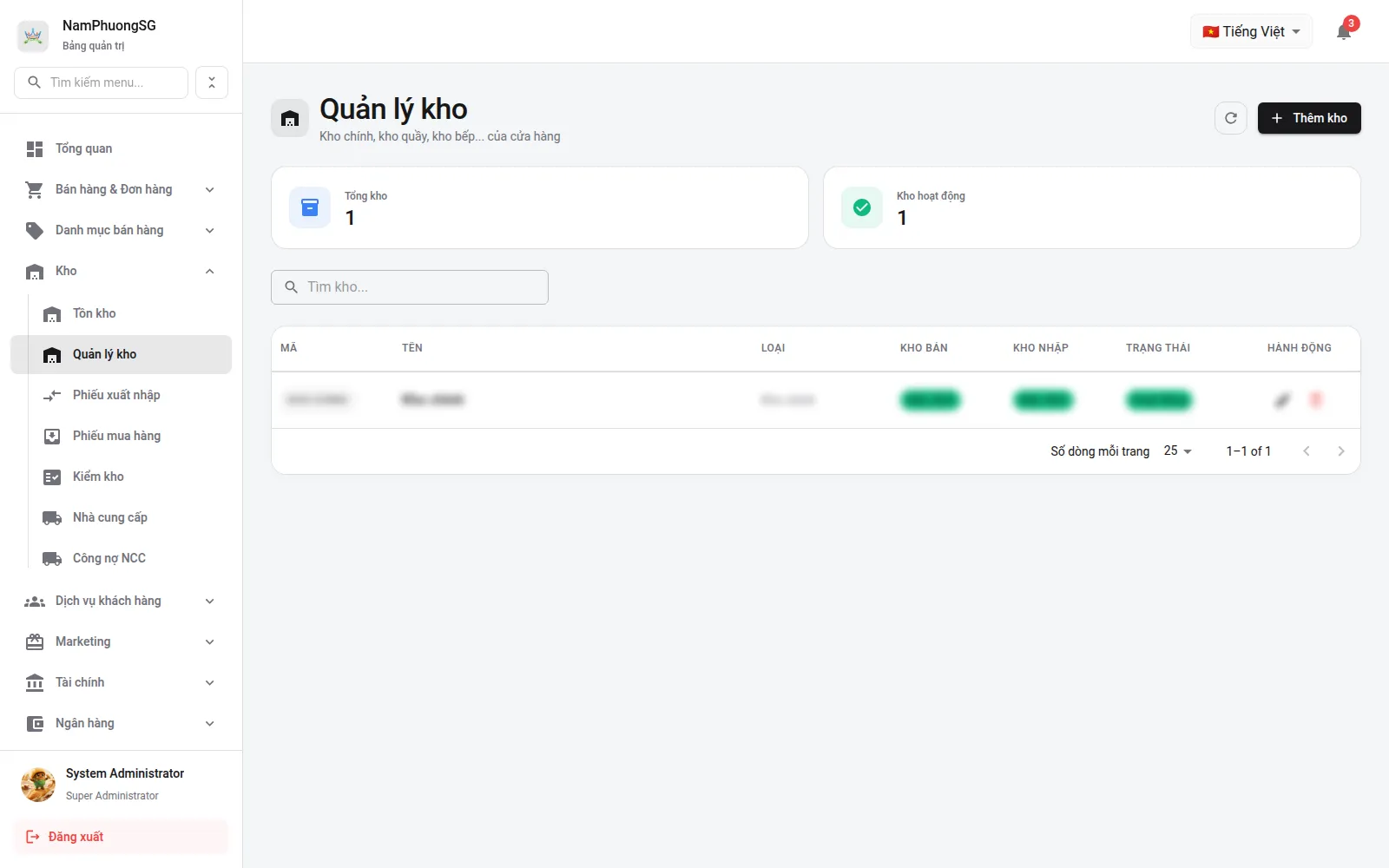Click the Đăng xuất logout button
1389x868 pixels.
pyautogui.click(x=122, y=837)
